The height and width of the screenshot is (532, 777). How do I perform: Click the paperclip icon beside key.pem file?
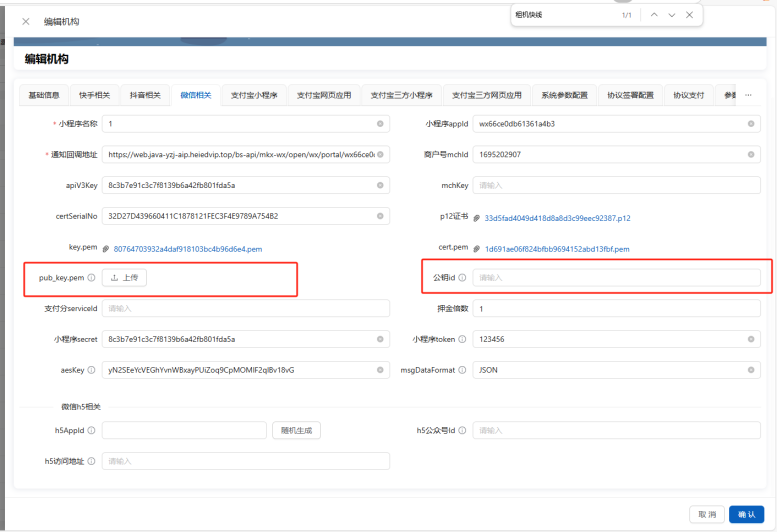point(106,249)
